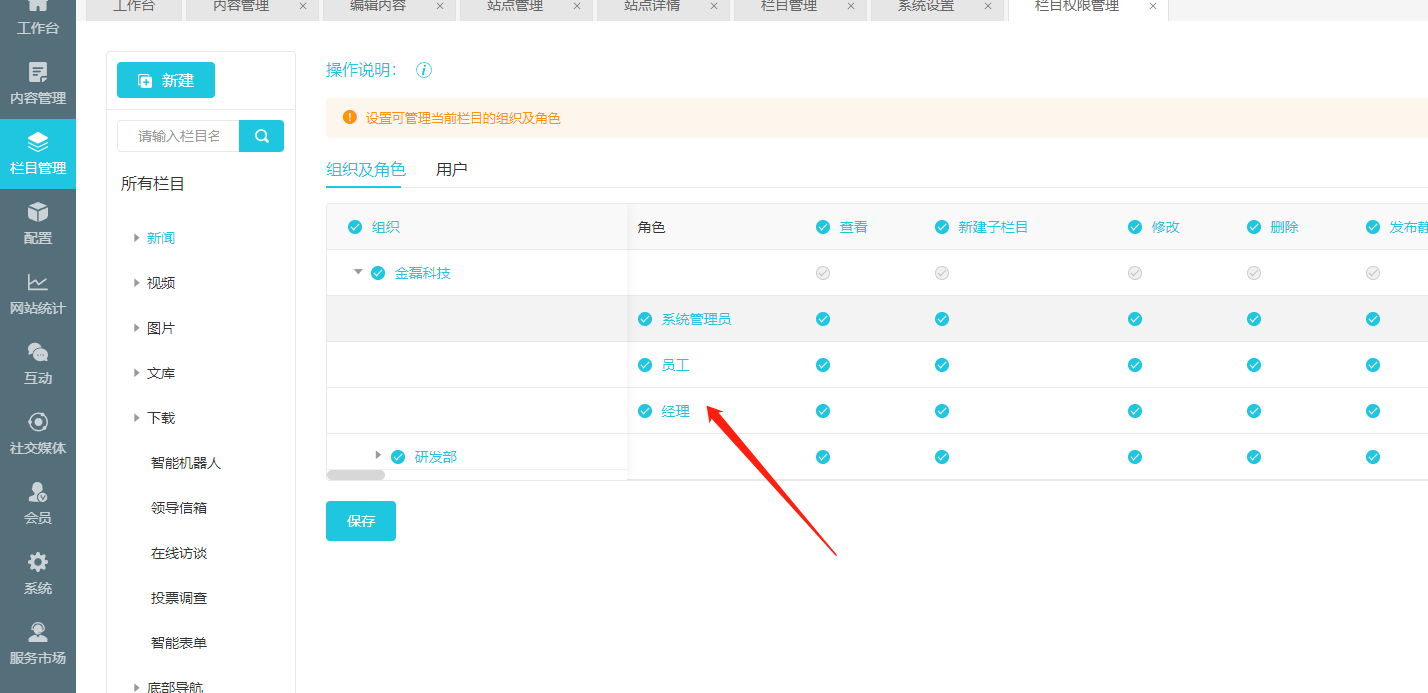Close the 站点管理 tab
Screen dimensions: 1428x693
577,6
